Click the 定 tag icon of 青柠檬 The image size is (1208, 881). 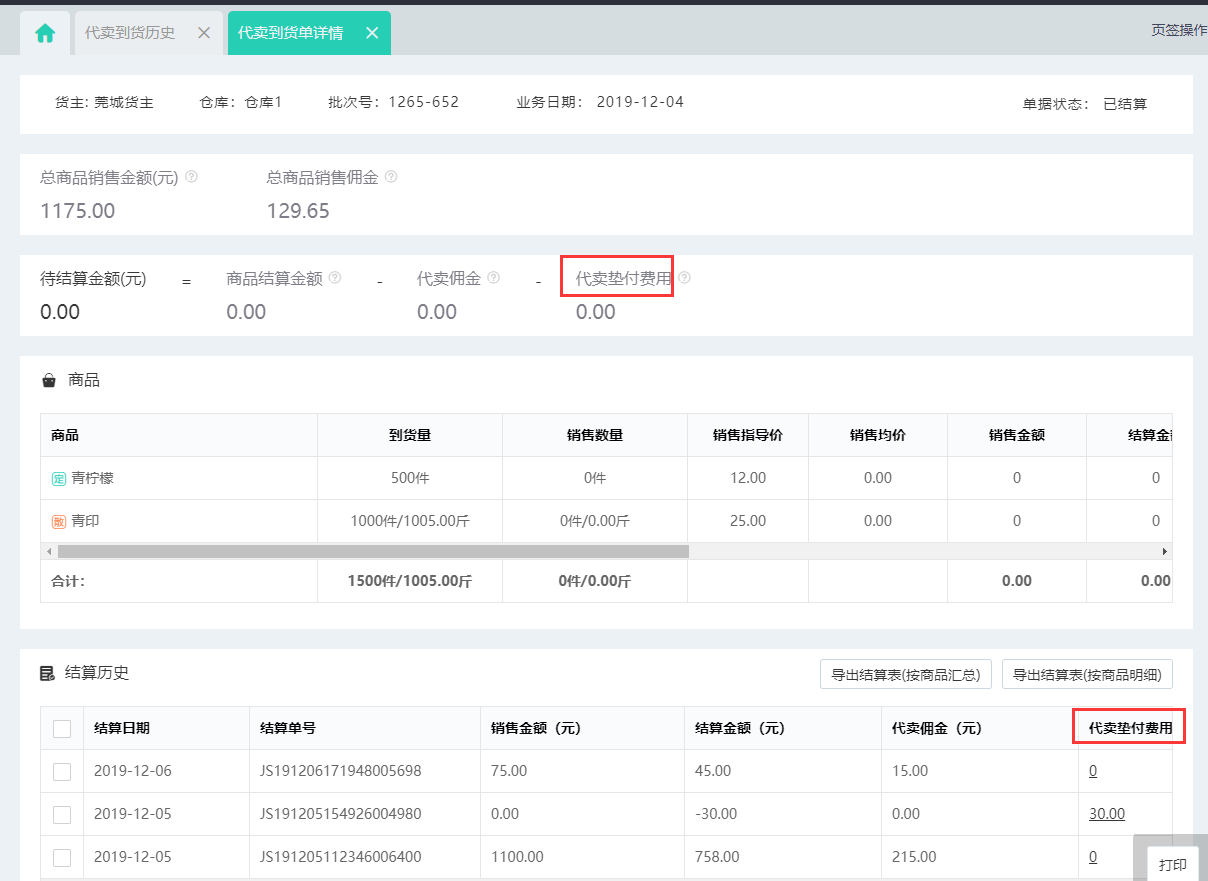(58, 479)
